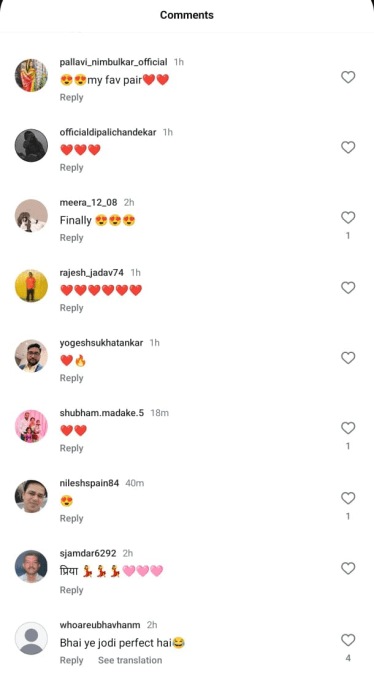Click Reply under yogeshsukhatankar's comment

pyautogui.click(x=71, y=378)
